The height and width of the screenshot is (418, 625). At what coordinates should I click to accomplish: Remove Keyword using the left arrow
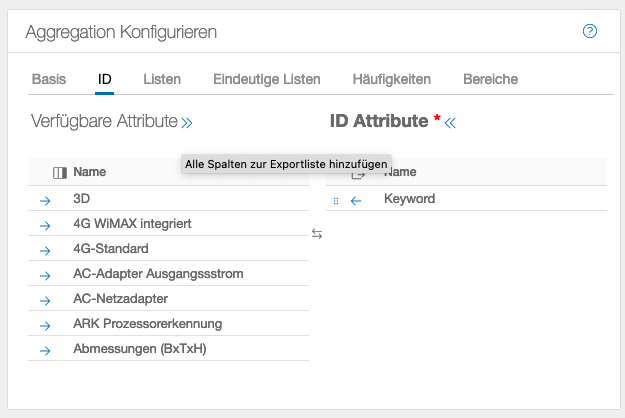356,200
